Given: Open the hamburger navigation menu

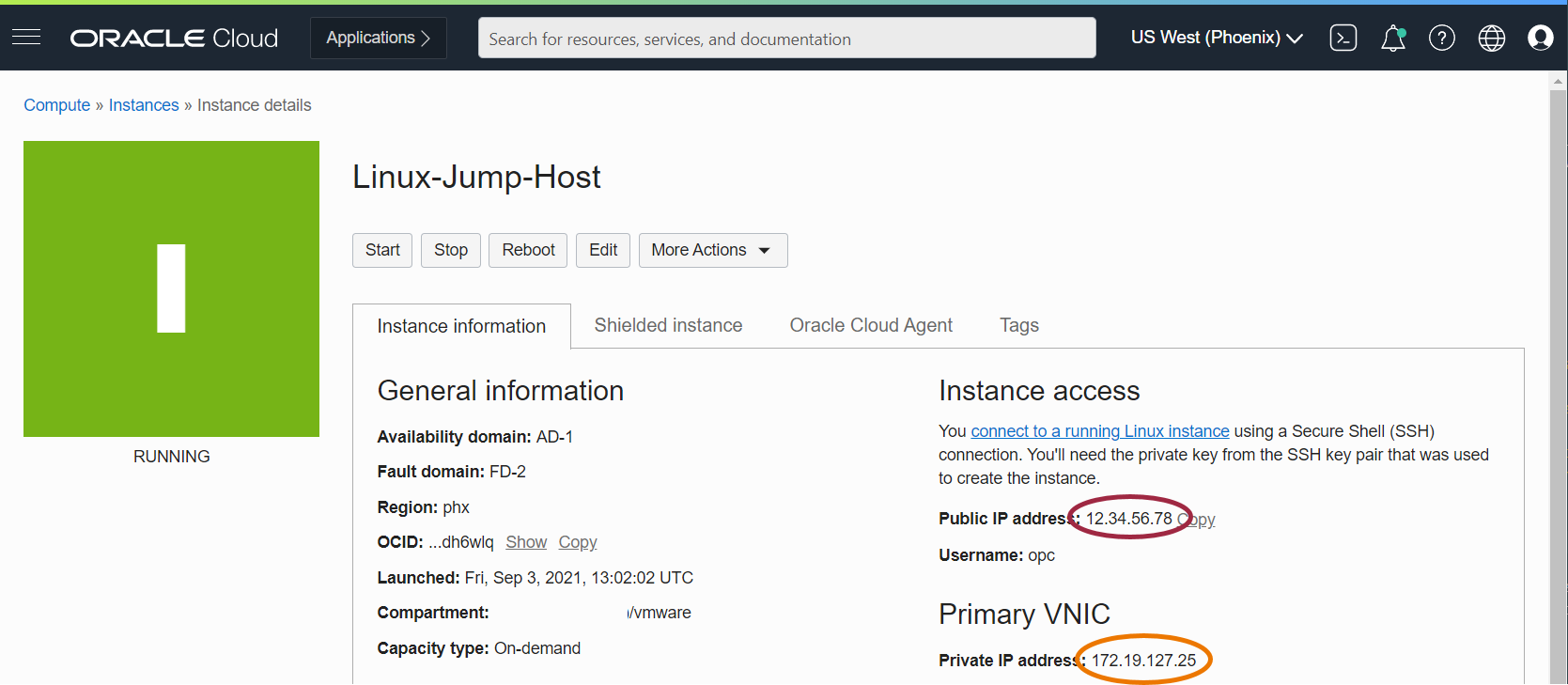Looking at the screenshot, I should tap(26, 38).
